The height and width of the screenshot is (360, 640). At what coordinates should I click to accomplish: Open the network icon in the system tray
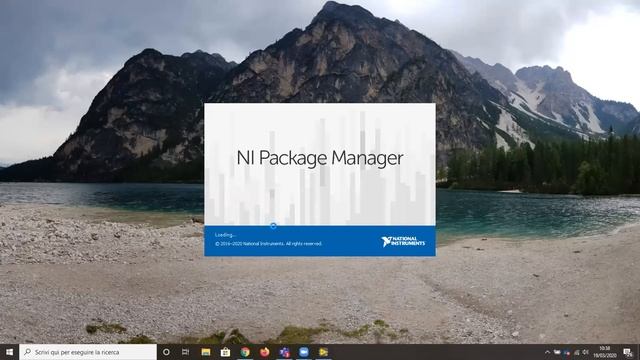click(576, 352)
